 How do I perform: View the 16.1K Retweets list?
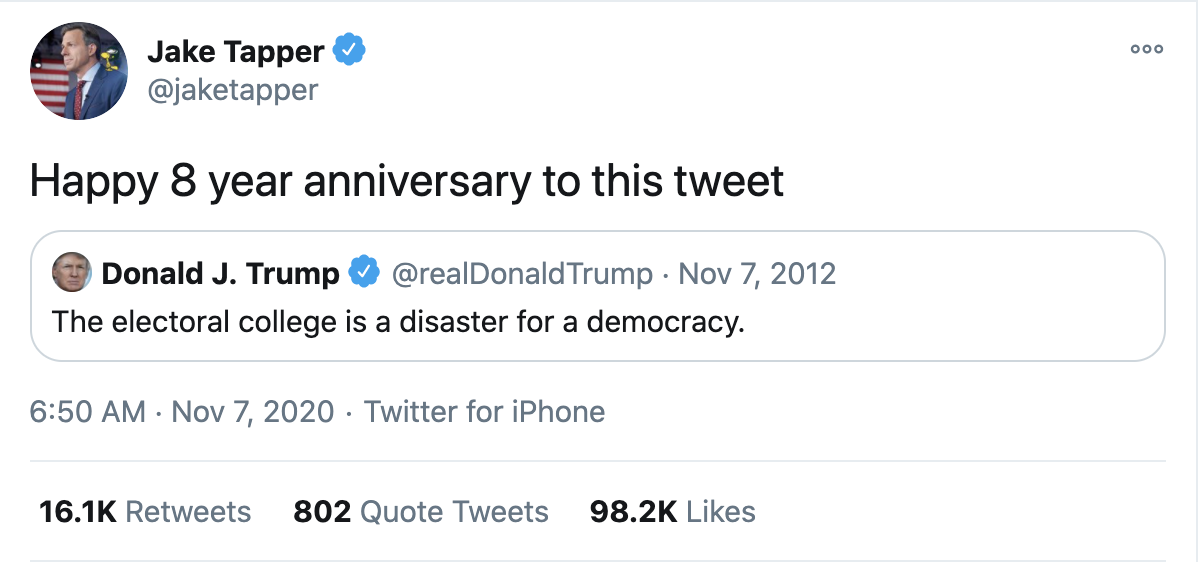point(144,512)
